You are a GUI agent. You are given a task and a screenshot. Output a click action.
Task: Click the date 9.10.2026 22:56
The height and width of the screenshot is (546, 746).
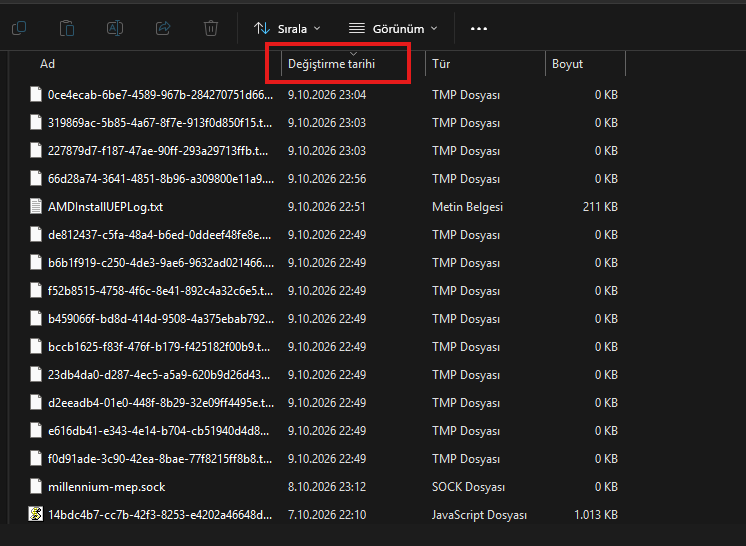(x=327, y=179)
